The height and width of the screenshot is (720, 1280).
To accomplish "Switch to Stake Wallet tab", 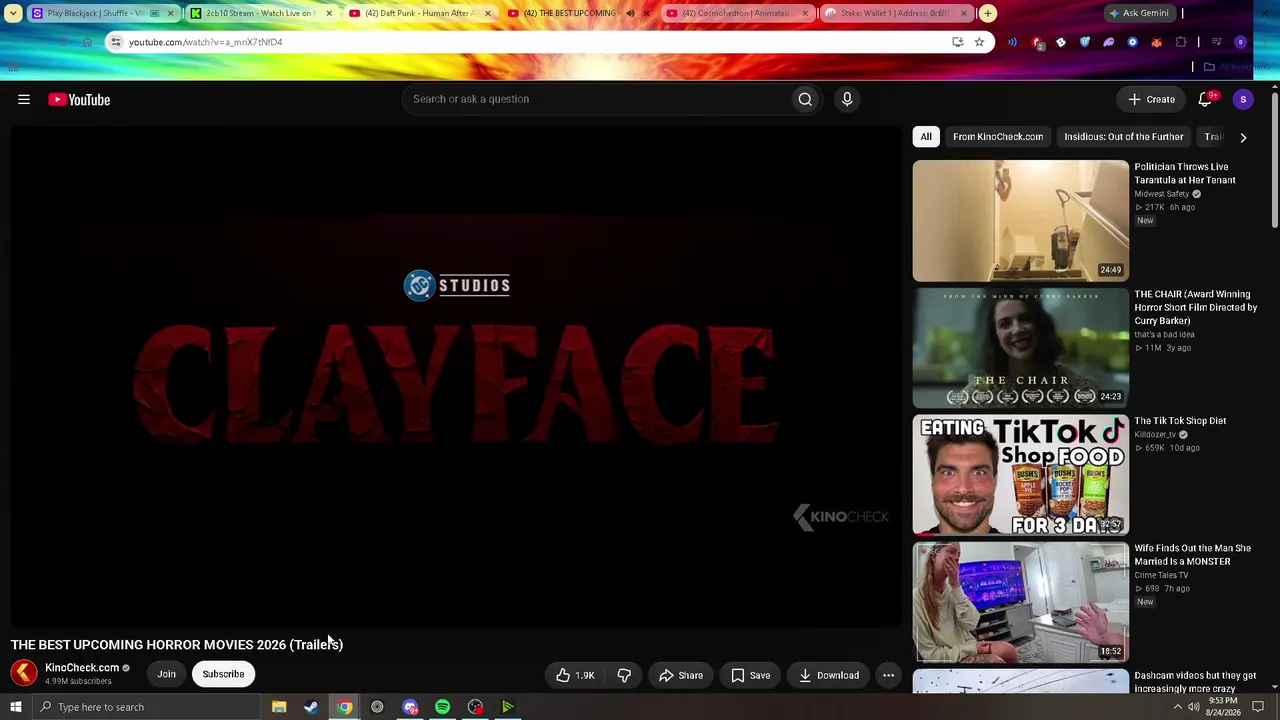I will 895,13.
